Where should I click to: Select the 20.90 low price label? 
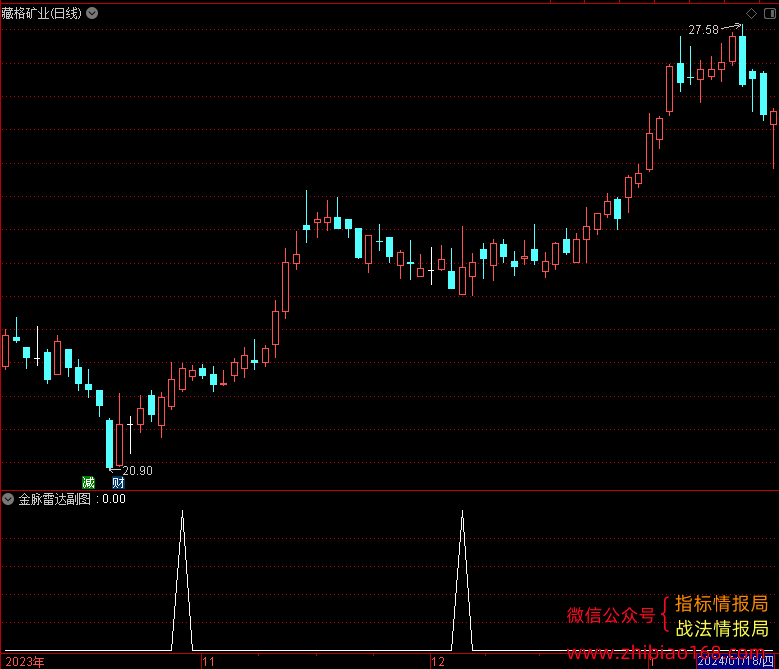137,470
